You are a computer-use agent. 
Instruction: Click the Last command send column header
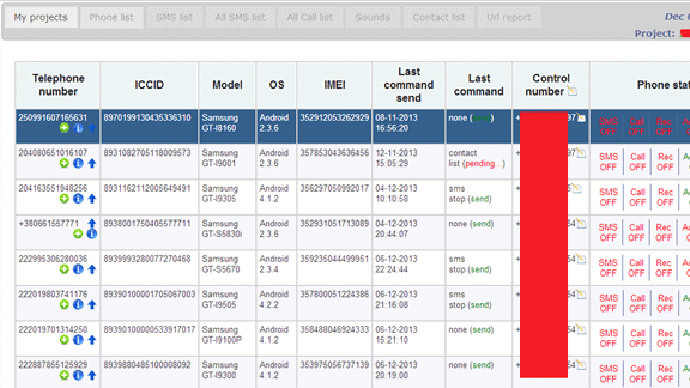(409, 85)
